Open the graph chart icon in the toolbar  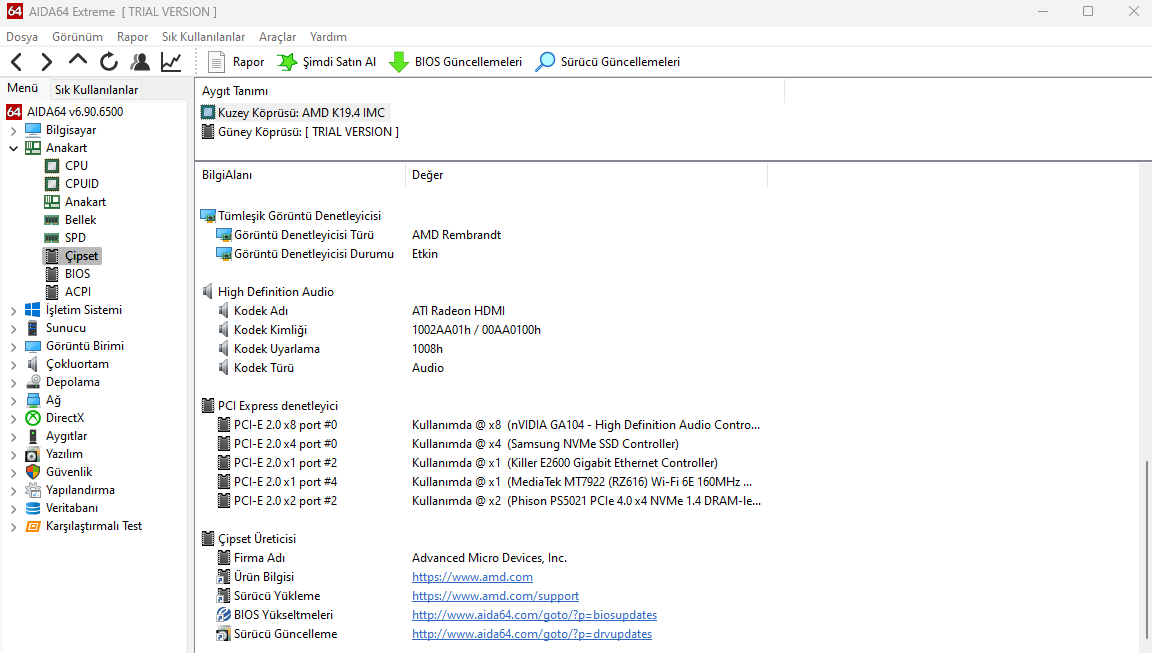click(x=171, y=62)
